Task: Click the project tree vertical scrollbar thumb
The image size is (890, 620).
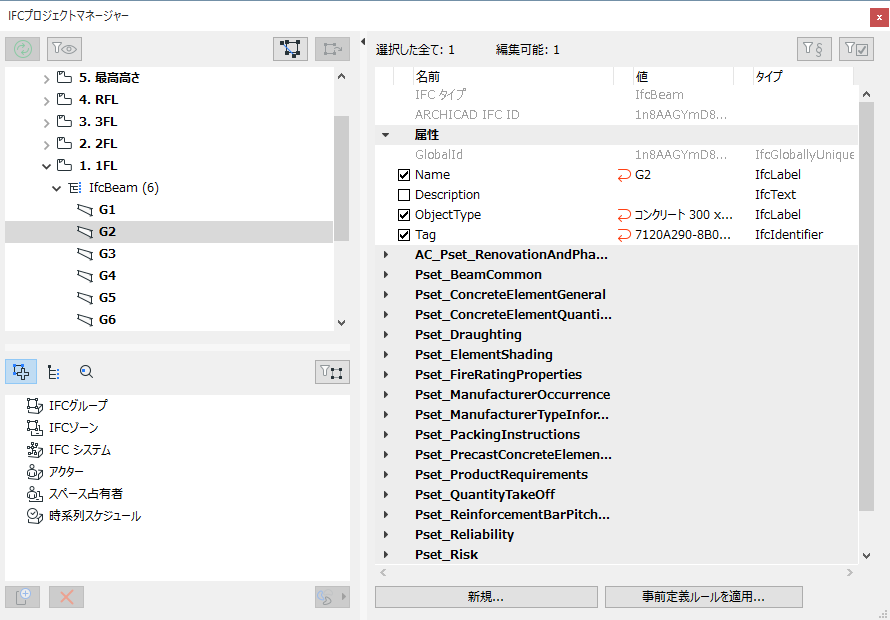Action: (342, 178)
